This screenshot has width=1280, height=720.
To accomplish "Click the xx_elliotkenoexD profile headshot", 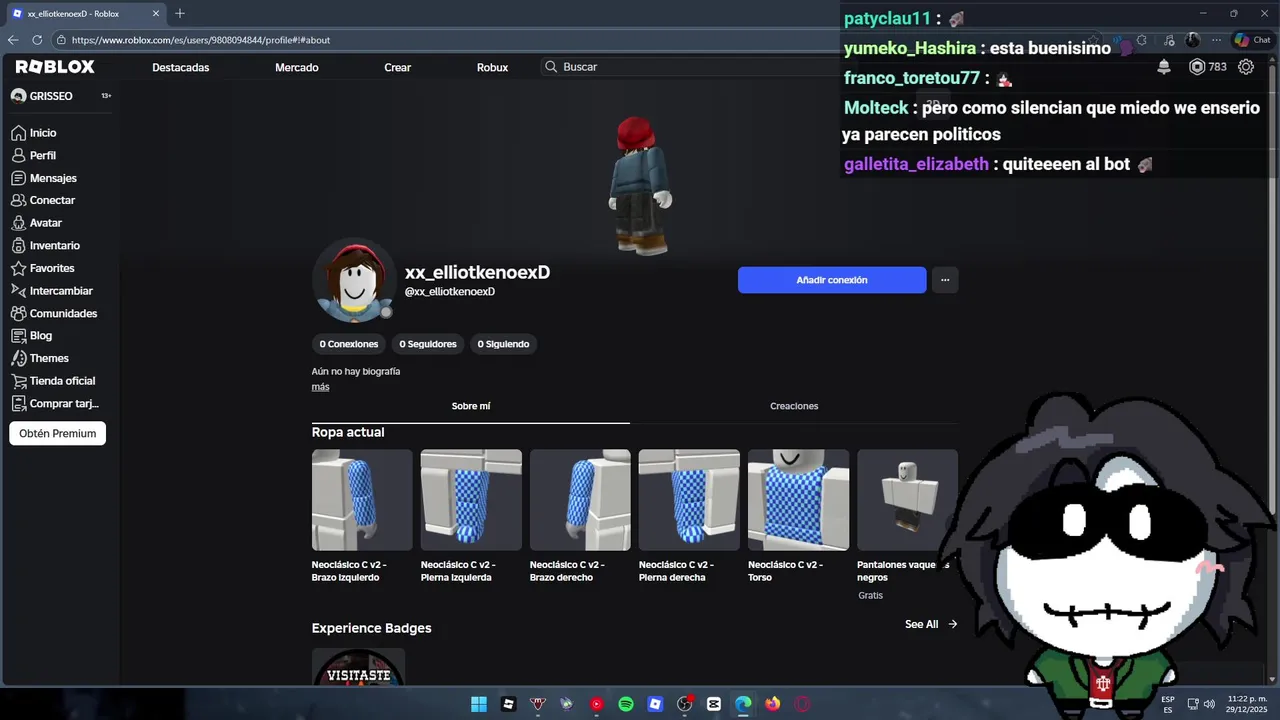I will [354, 281].
